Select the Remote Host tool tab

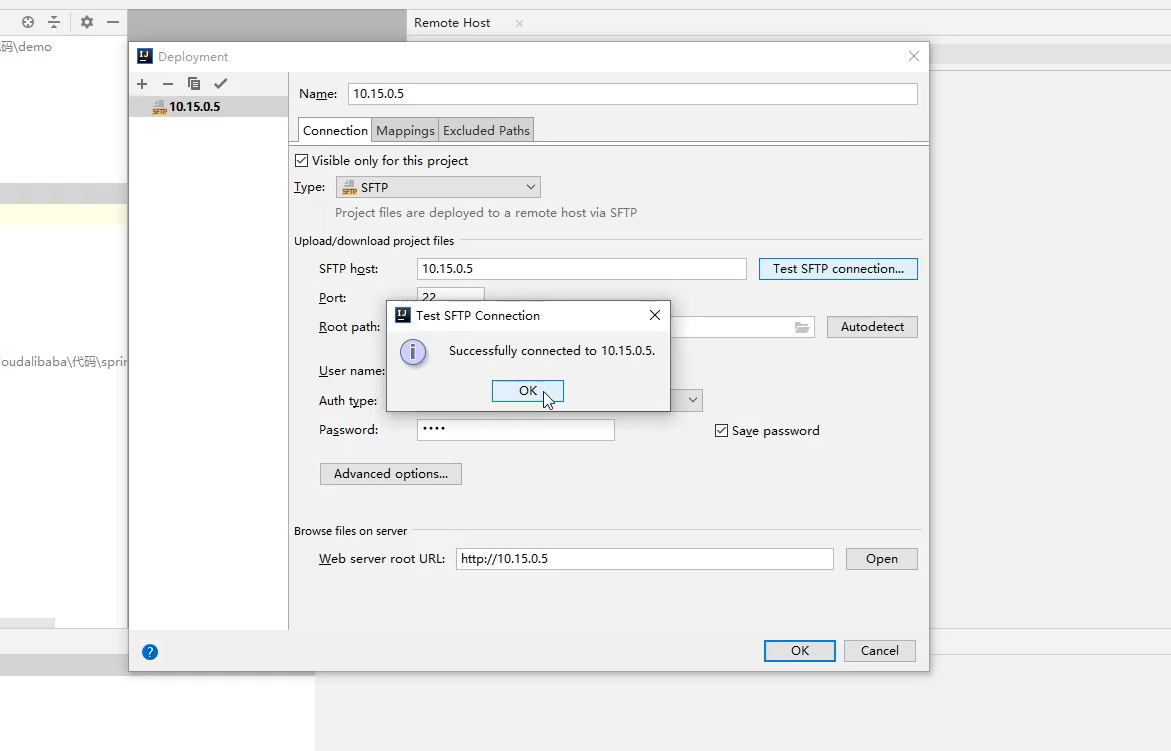click(x=452, y=23)
